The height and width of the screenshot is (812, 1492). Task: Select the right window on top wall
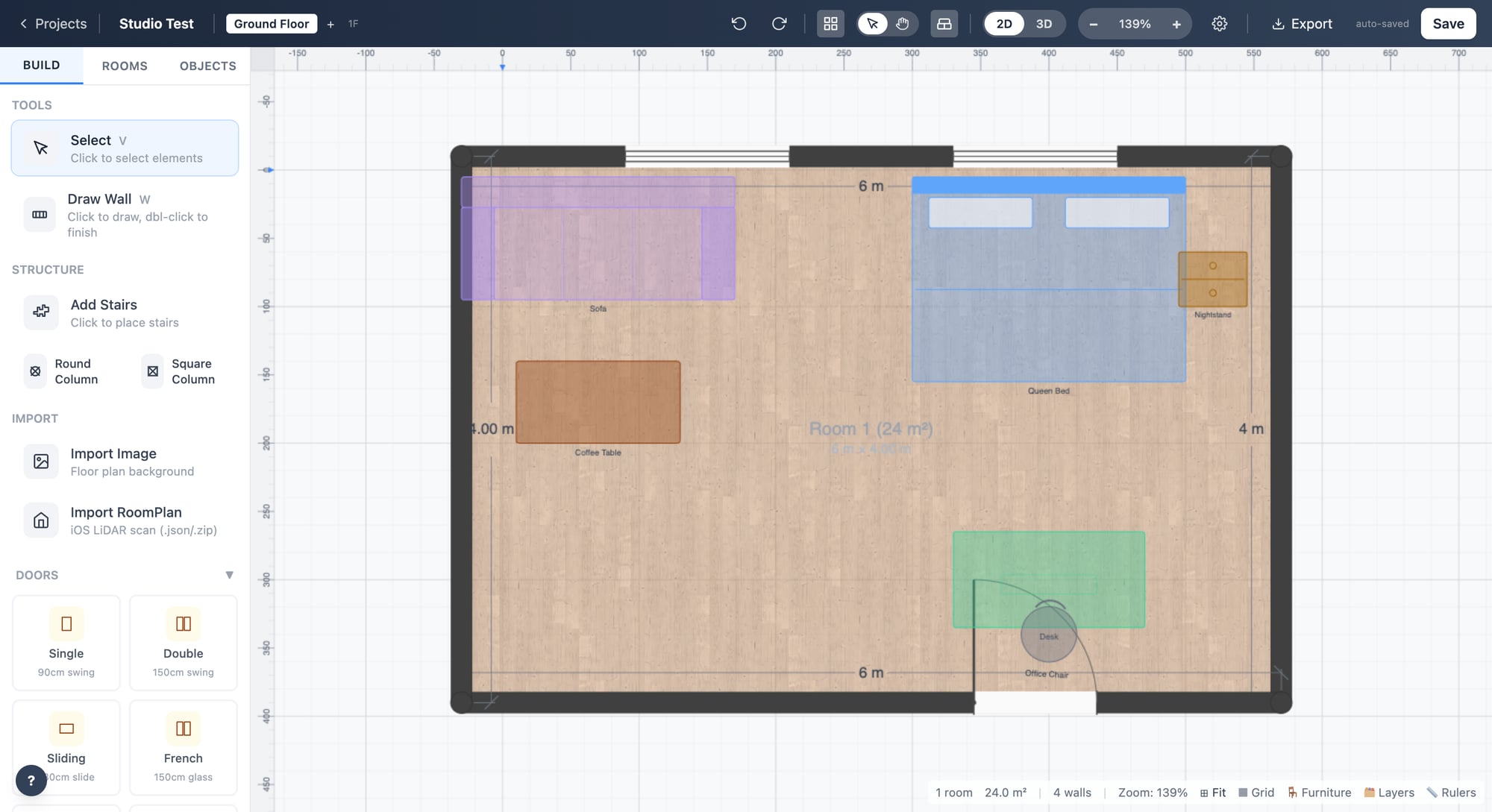coord(1035,157)
